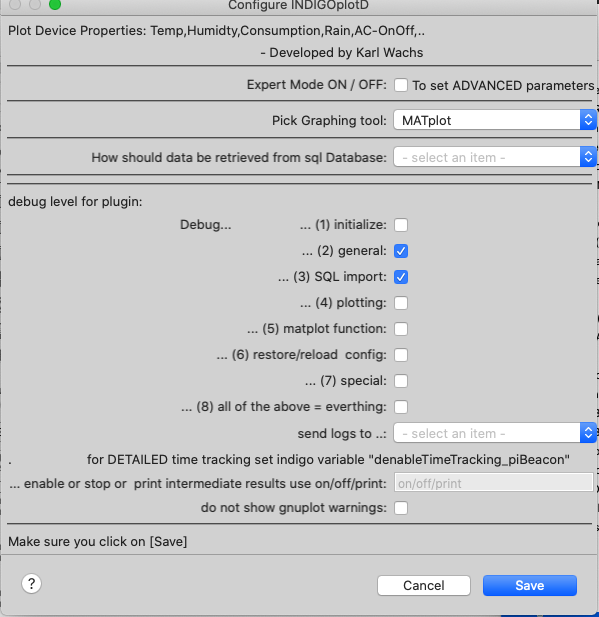Tick (8) all of the above checkbox
Image resolution: width=599 pixels, height=617 pixels.
tap(401, 407)
